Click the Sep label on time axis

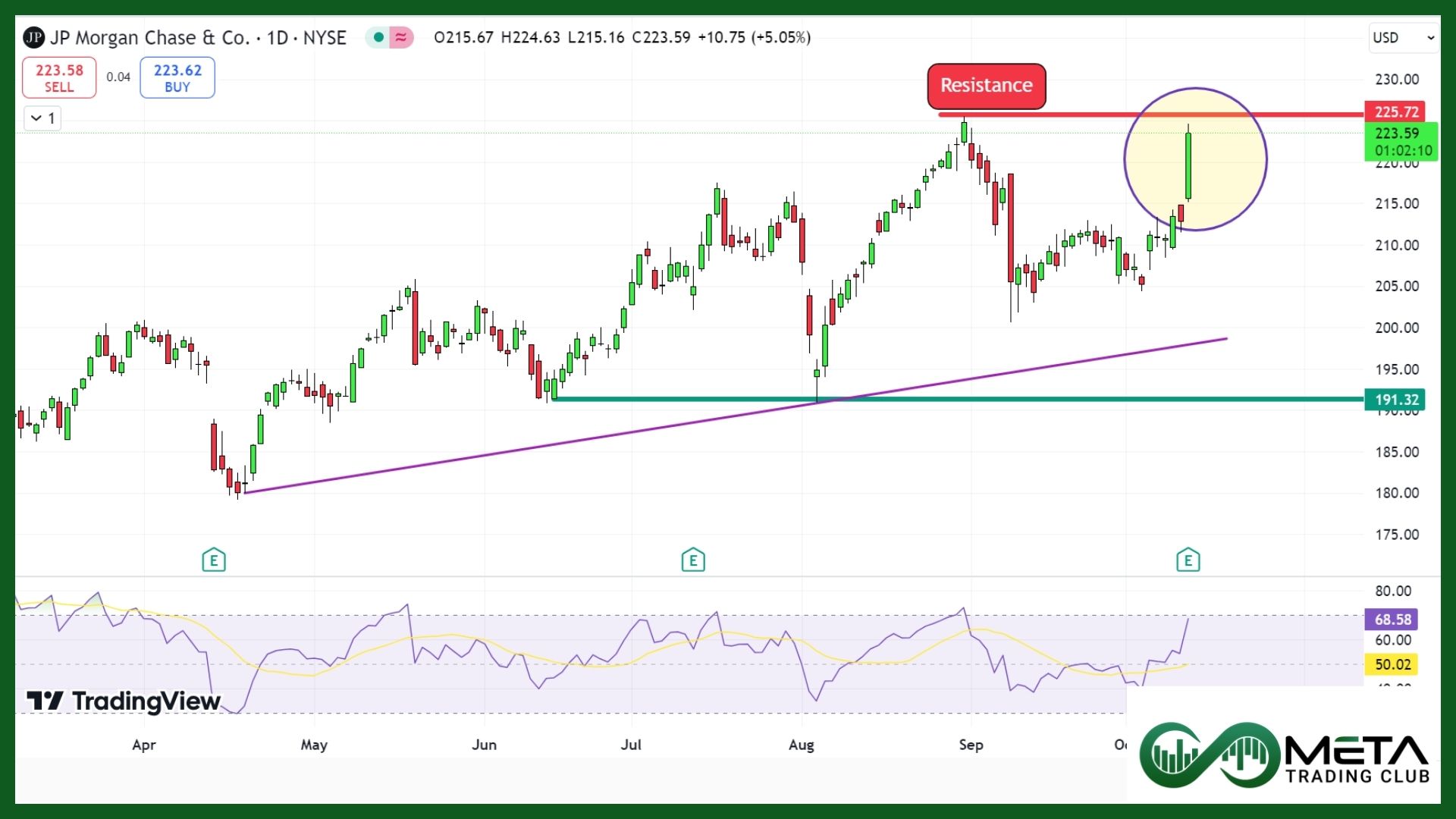tap(971, 745)
